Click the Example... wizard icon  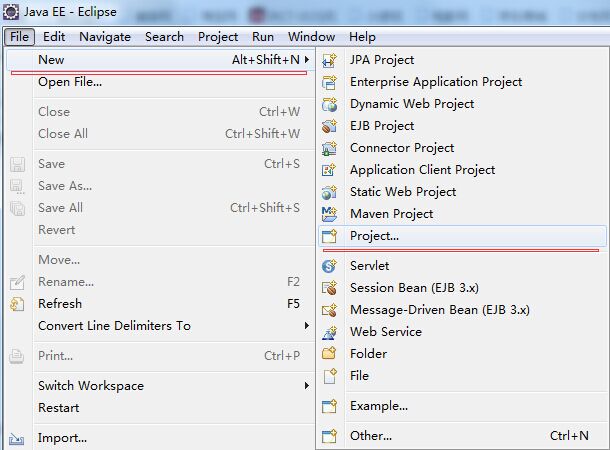[x=330, y=406]
